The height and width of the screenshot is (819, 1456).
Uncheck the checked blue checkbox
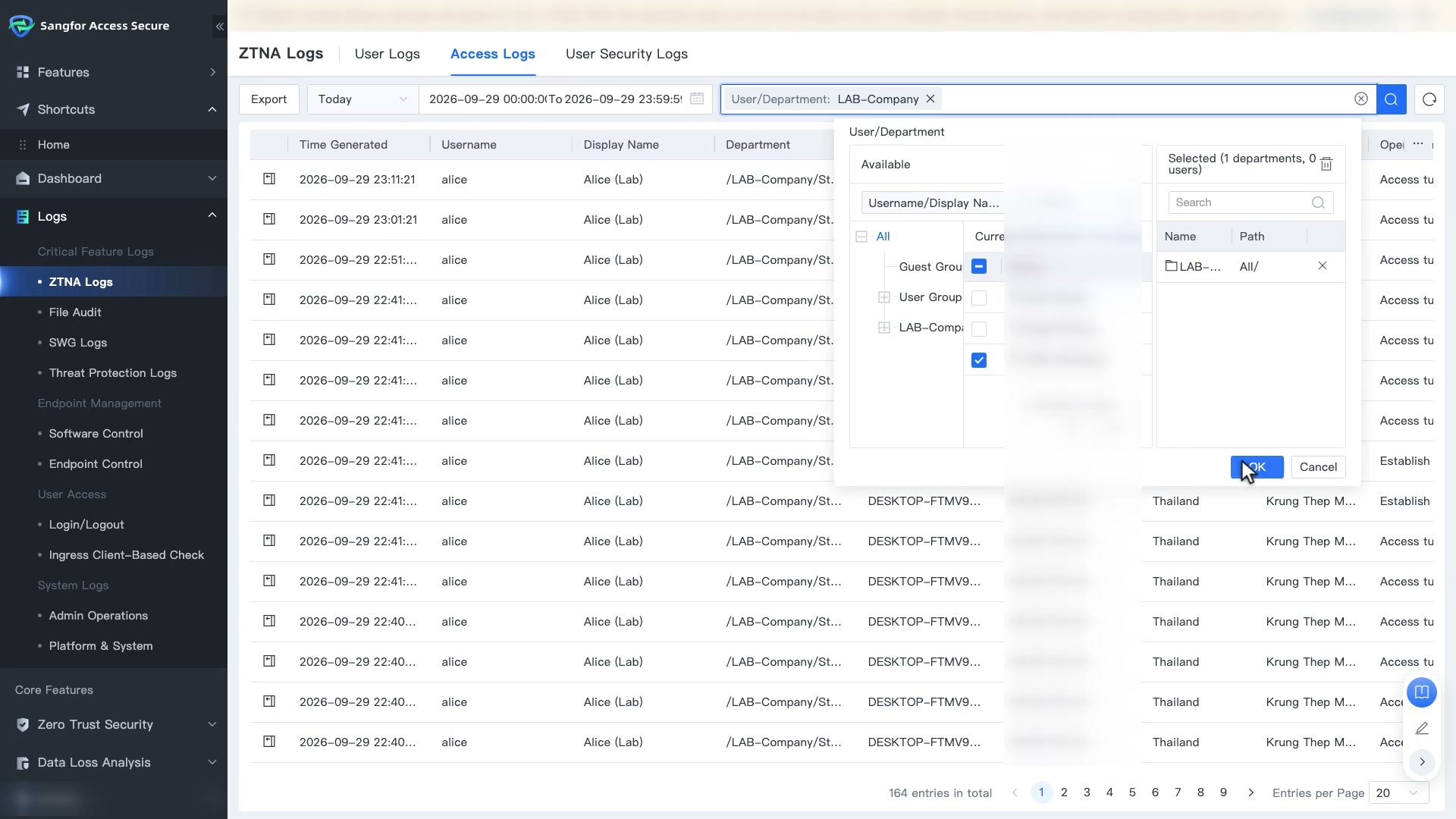pyautogui.click(x=979, y=360)
